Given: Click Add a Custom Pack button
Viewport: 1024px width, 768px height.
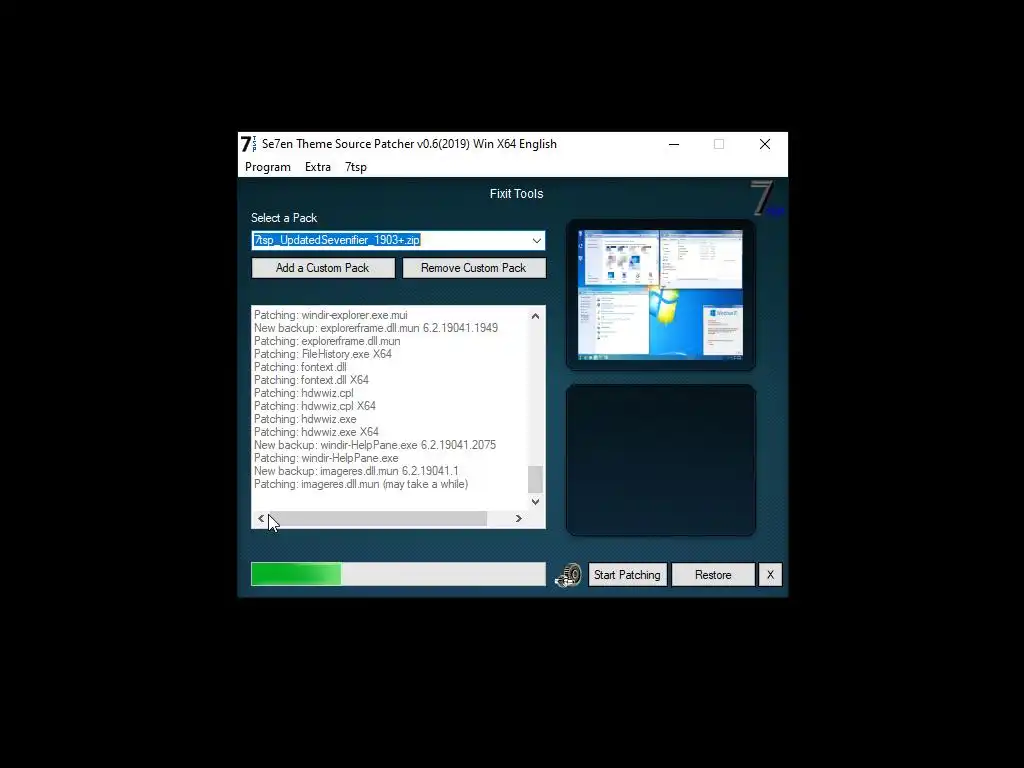Looking at the screenshot, I should click(323, 268).
